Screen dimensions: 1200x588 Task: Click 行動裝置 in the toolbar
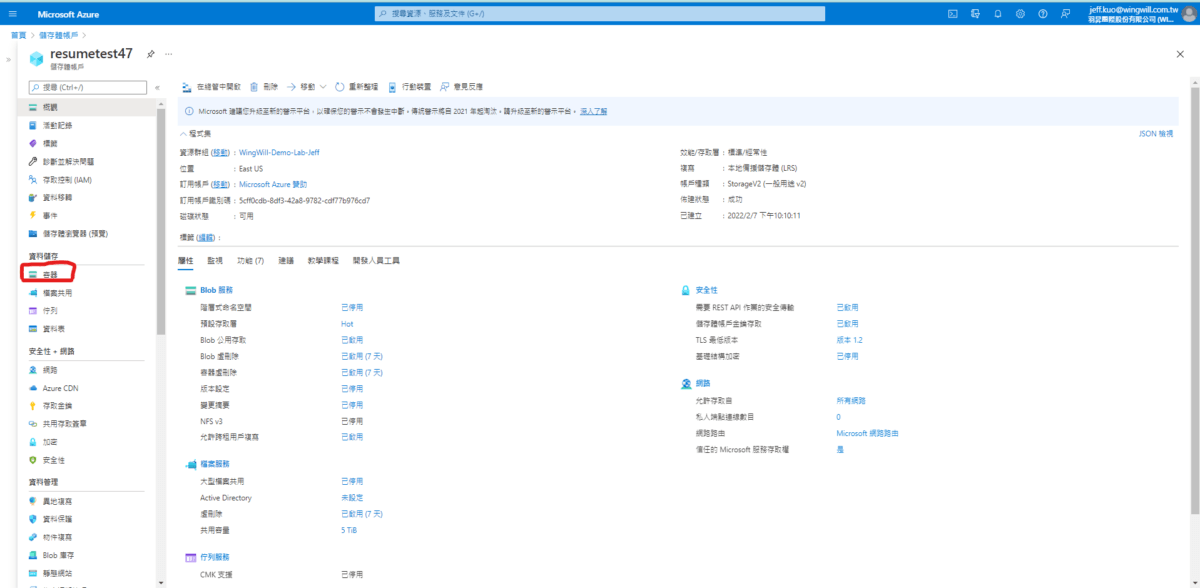tap(410, 87)
